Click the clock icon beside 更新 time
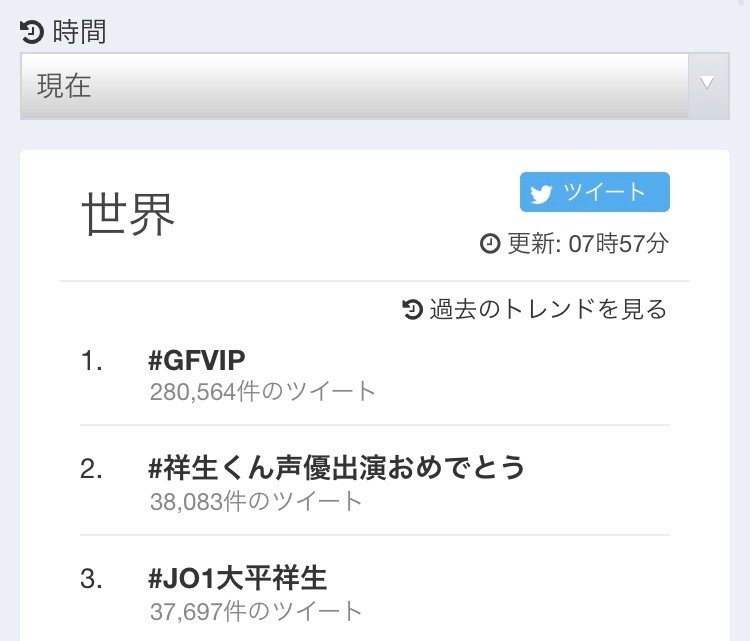The width and height of the screenshot is (750, 641). point(490,243)
